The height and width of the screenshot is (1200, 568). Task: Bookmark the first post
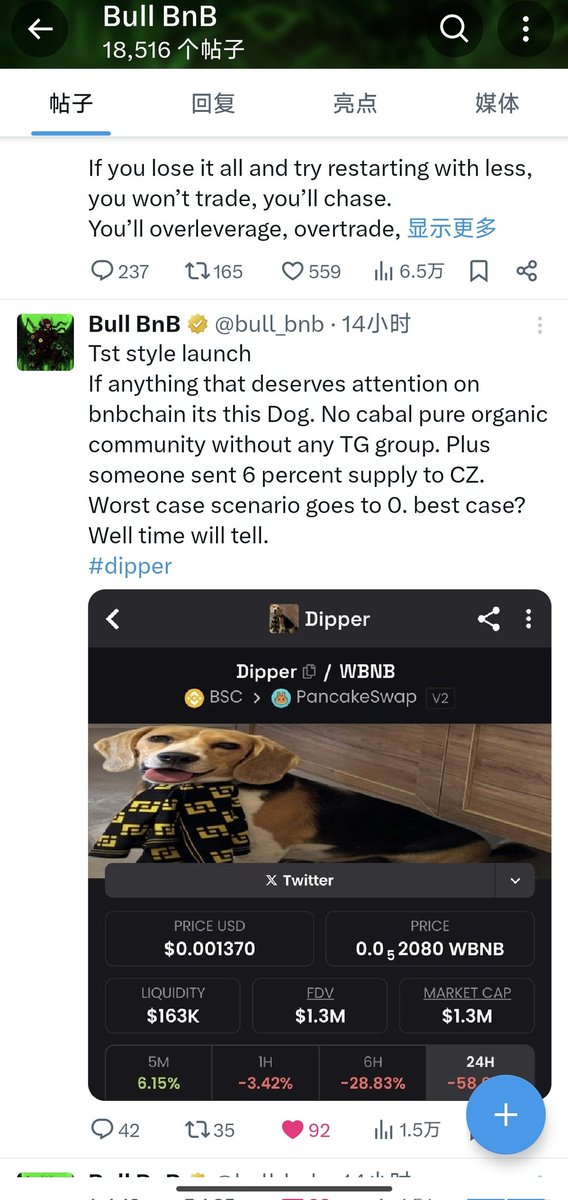pos(479,271)
